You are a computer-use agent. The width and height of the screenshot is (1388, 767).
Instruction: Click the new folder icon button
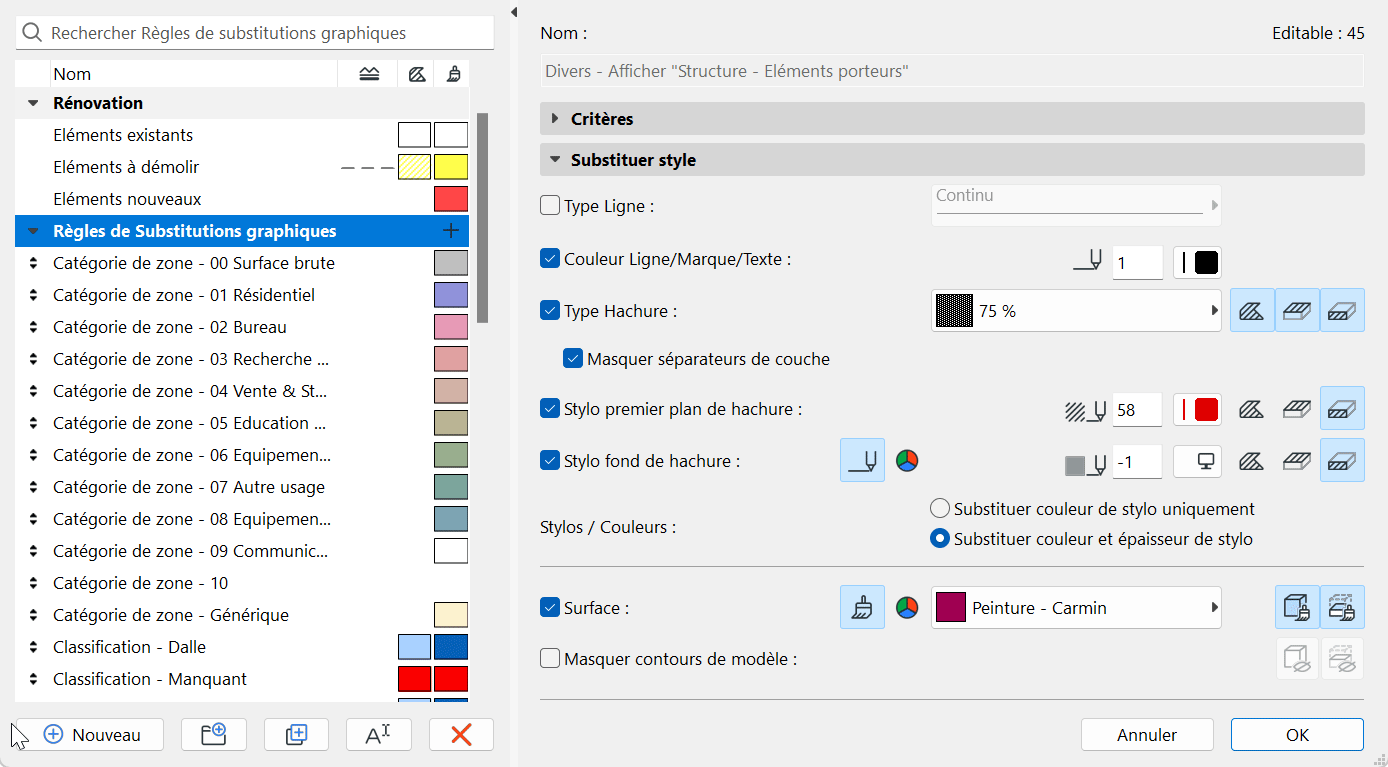point(214,734)
